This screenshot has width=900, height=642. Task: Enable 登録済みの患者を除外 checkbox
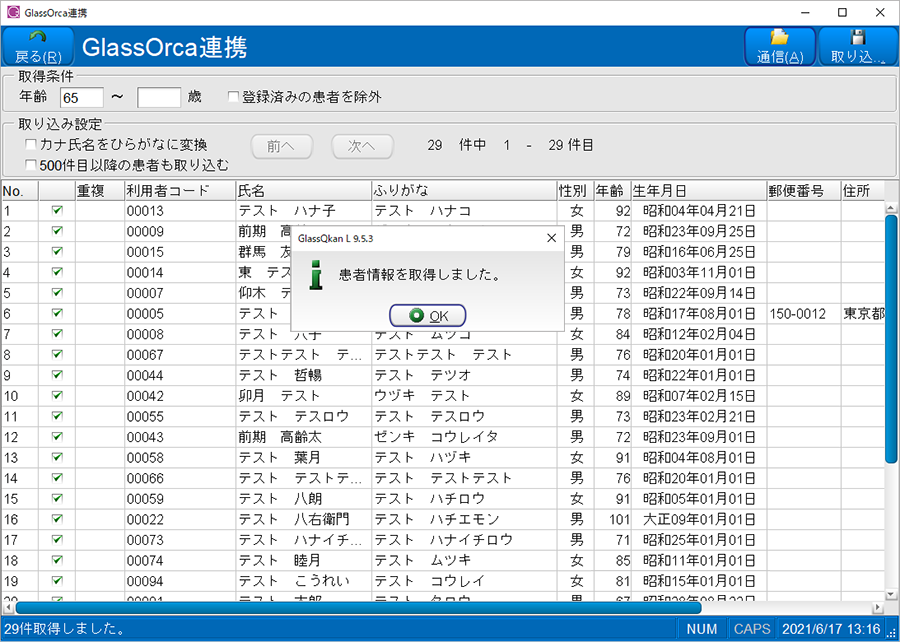click(234, 97)
